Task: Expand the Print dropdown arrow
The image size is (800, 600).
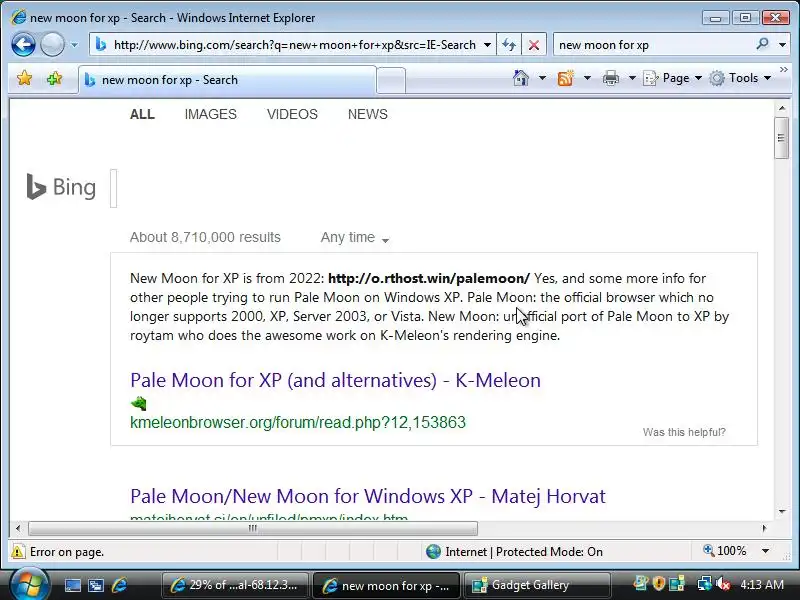Action: (x=632, y=78)
